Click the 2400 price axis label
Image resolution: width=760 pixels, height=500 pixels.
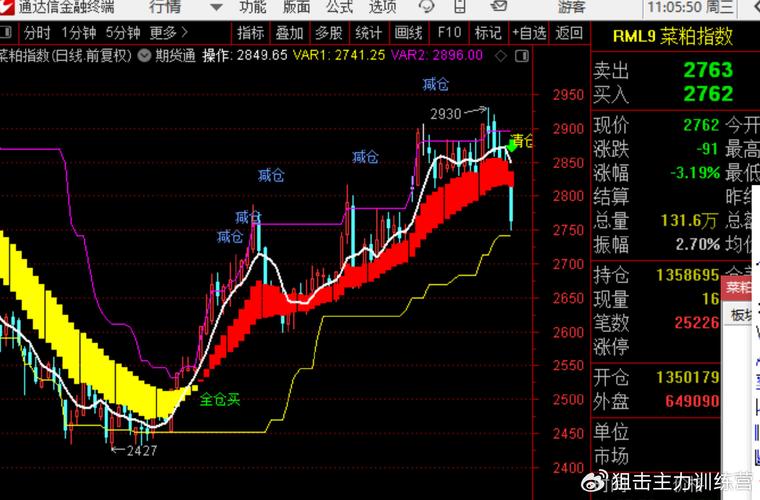[569, 468]
